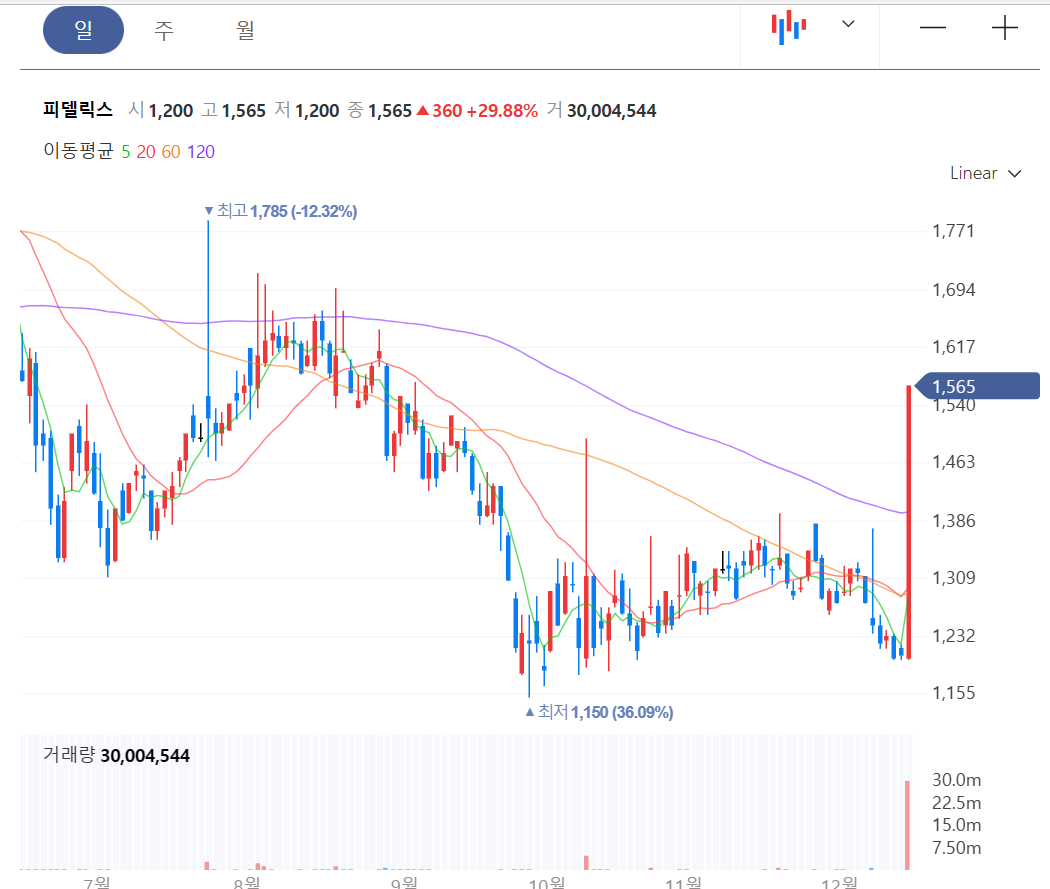Click the 최고 1,785 high marker label
The width and height of the screenshot is (1050, 889).
[x=281, y=212]
